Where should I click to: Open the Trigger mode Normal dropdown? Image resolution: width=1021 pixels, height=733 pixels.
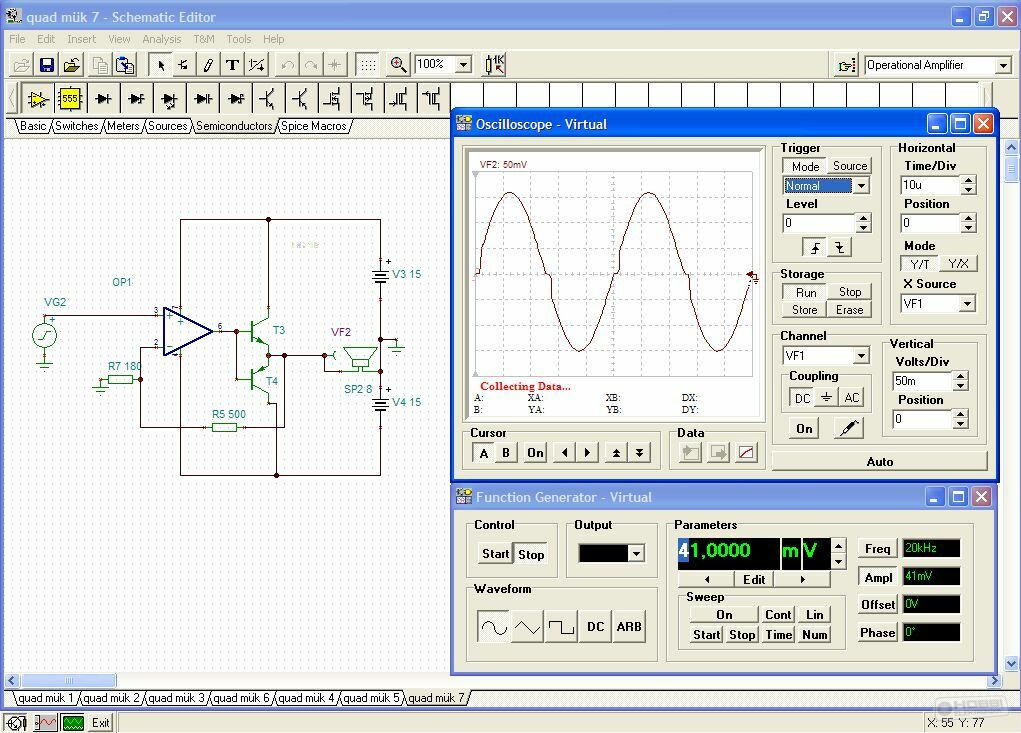pyautogui.click(x=861, y=186)
